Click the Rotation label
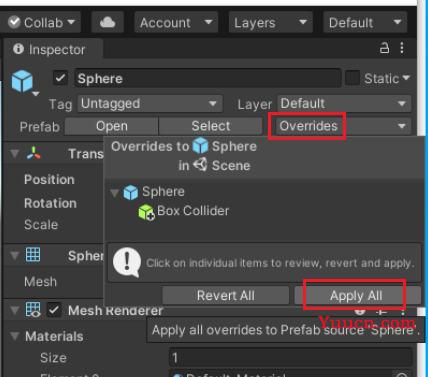The height and width of the screenshot is (377, 428). 50,203
